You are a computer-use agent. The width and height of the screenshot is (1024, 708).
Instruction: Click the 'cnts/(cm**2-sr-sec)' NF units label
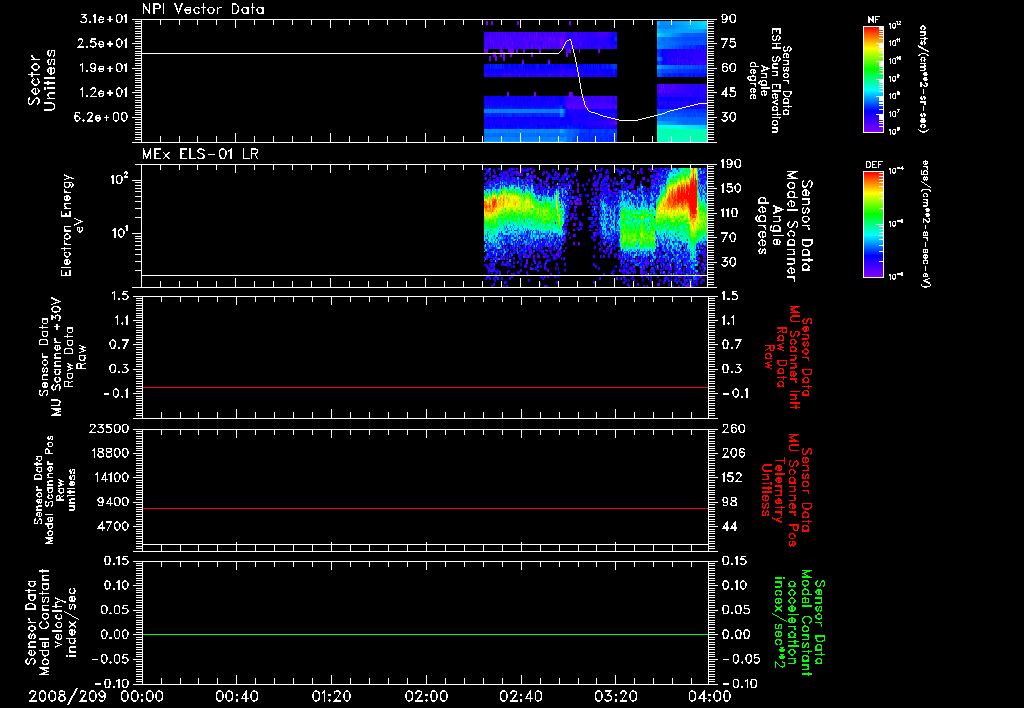pyautogui.click(x=923, y=79)
